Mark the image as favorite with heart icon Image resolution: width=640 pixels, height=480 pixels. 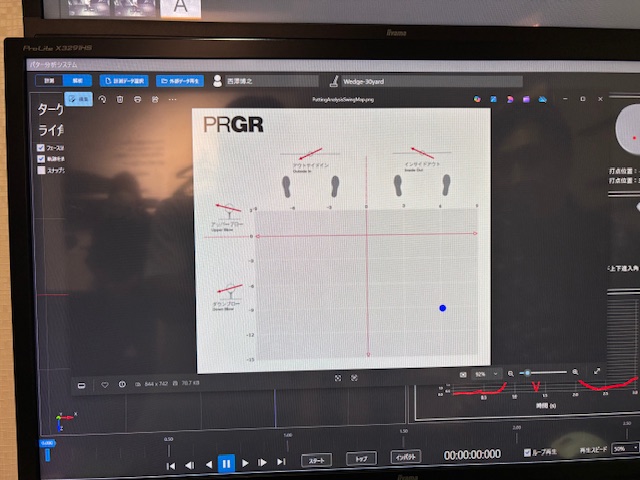105,385
